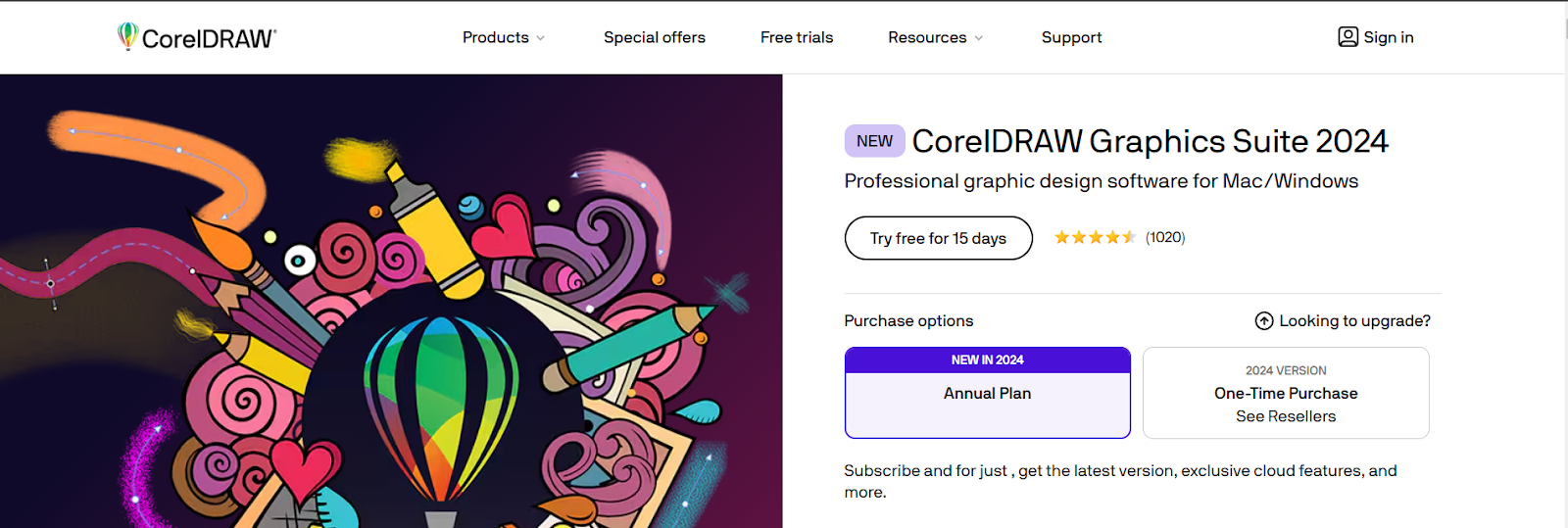Viewport: 1568px width, 528px height.
Task: Open the Looking to upgrade? link
Action: coord(1354,321)
